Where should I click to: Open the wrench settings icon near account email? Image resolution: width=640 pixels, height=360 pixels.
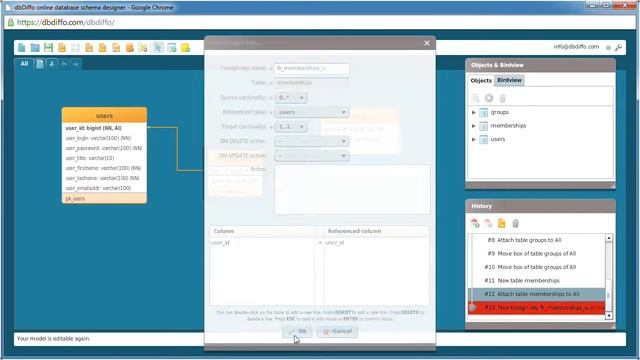tap(618, 47)
